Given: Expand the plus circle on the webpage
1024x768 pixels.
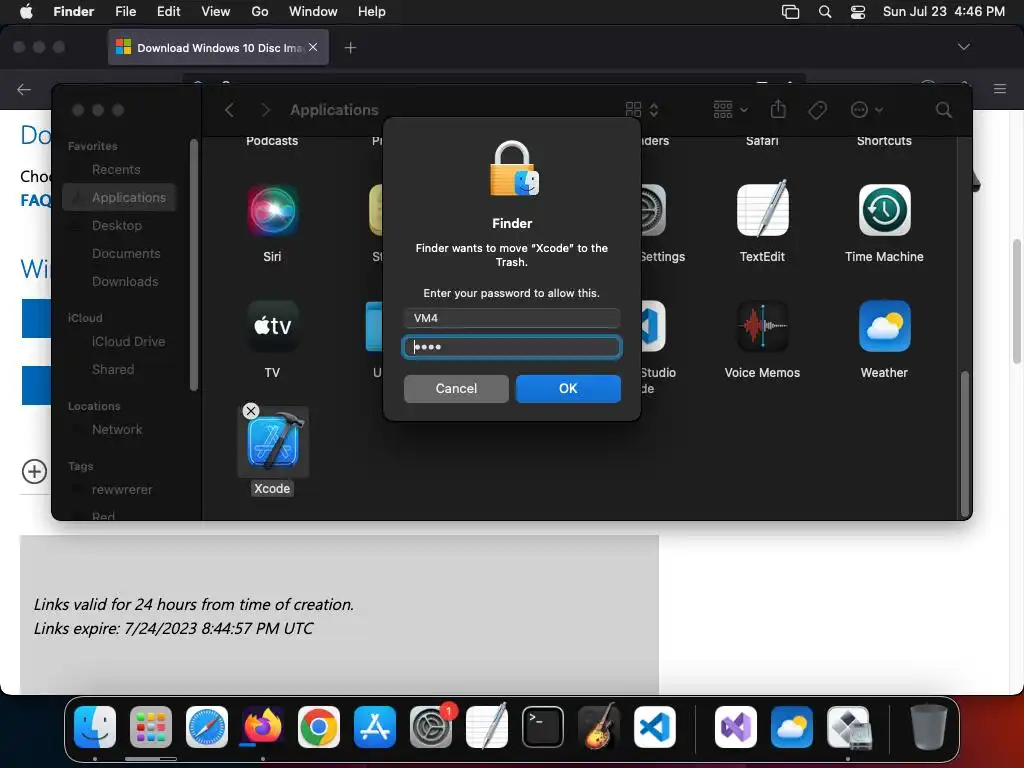Looking at the screenshot, I should (x=34, y=472).
